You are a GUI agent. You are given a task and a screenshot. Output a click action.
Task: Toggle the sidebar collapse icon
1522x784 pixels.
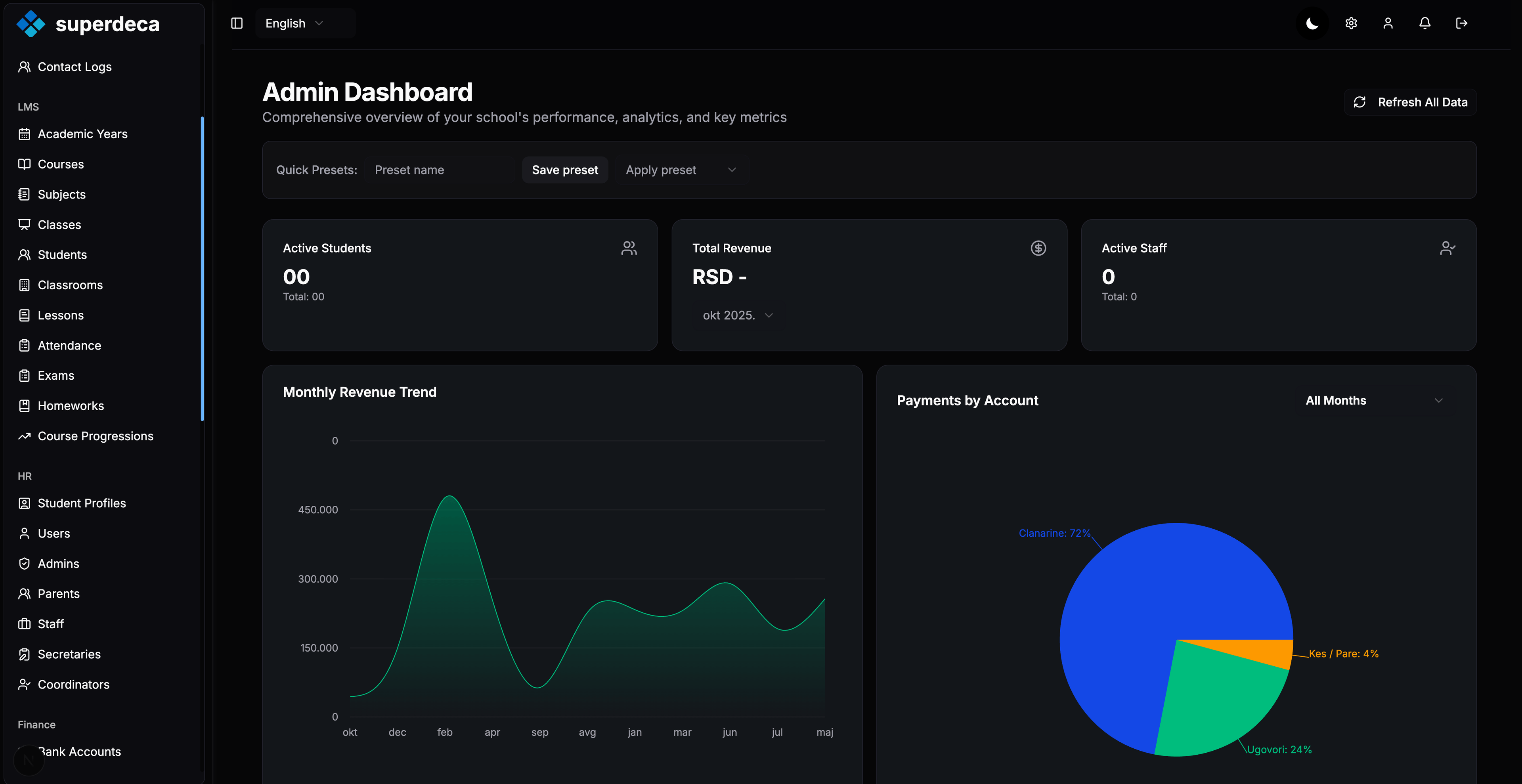tap(237, 23)
